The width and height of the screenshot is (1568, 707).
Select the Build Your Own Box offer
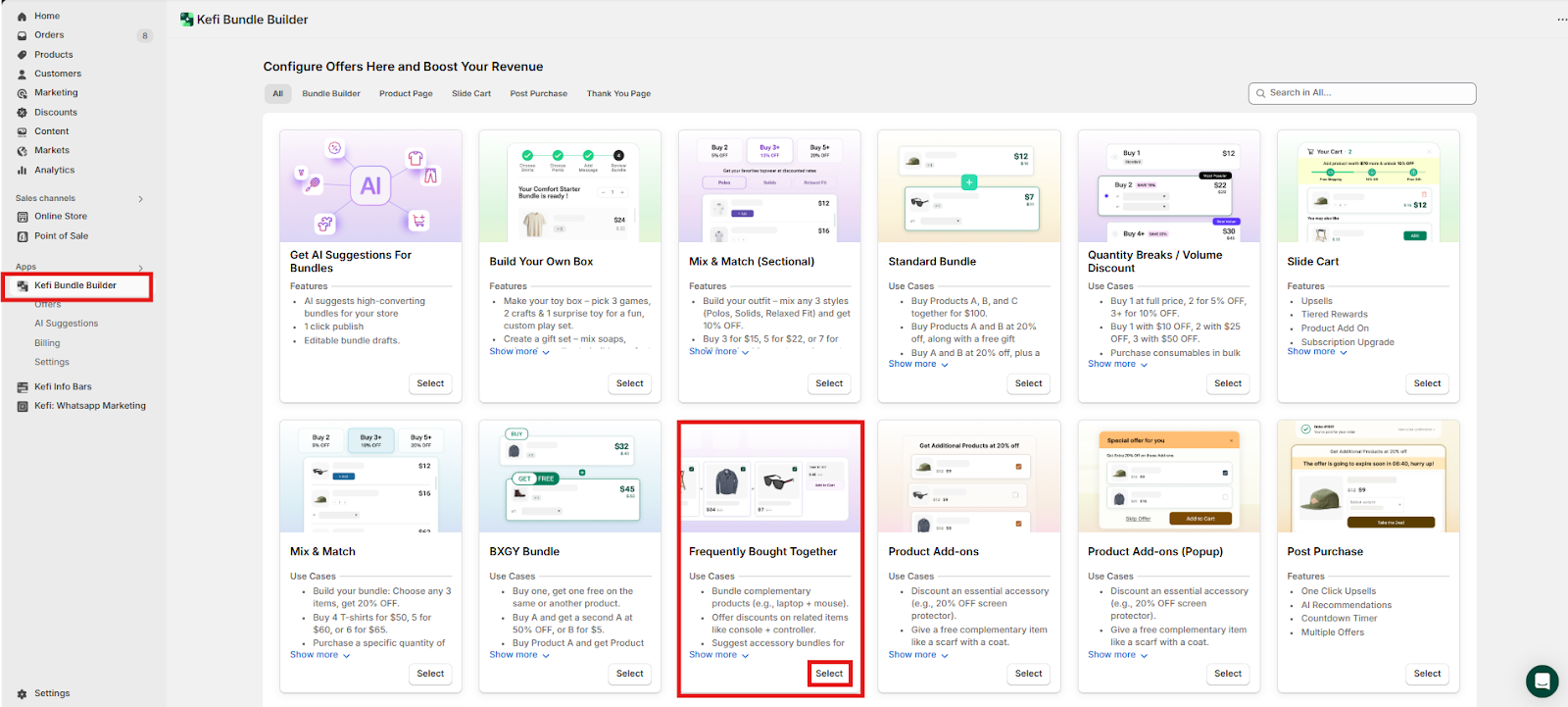tap(629, 383)
